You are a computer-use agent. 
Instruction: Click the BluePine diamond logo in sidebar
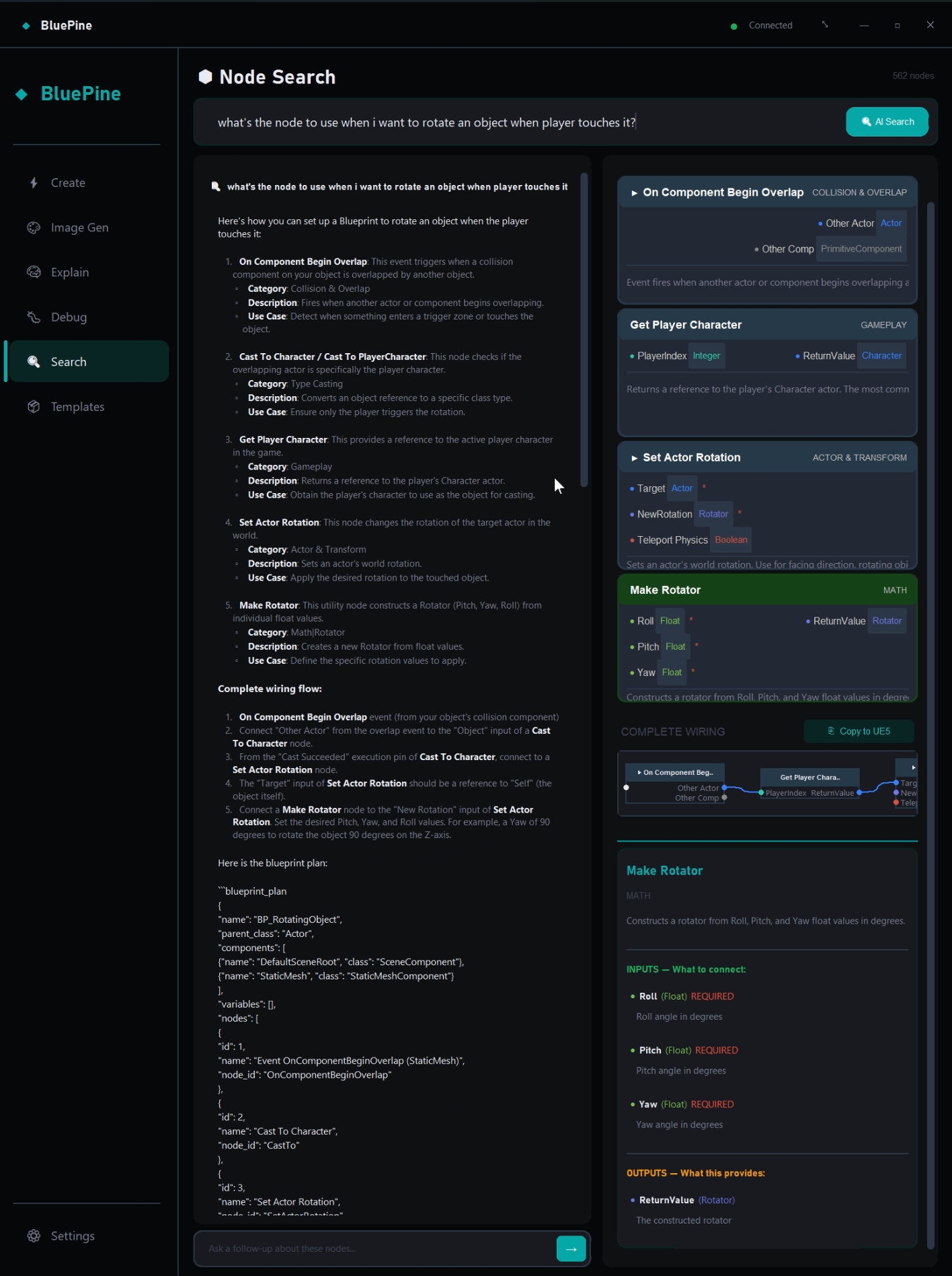coord(22,94)
